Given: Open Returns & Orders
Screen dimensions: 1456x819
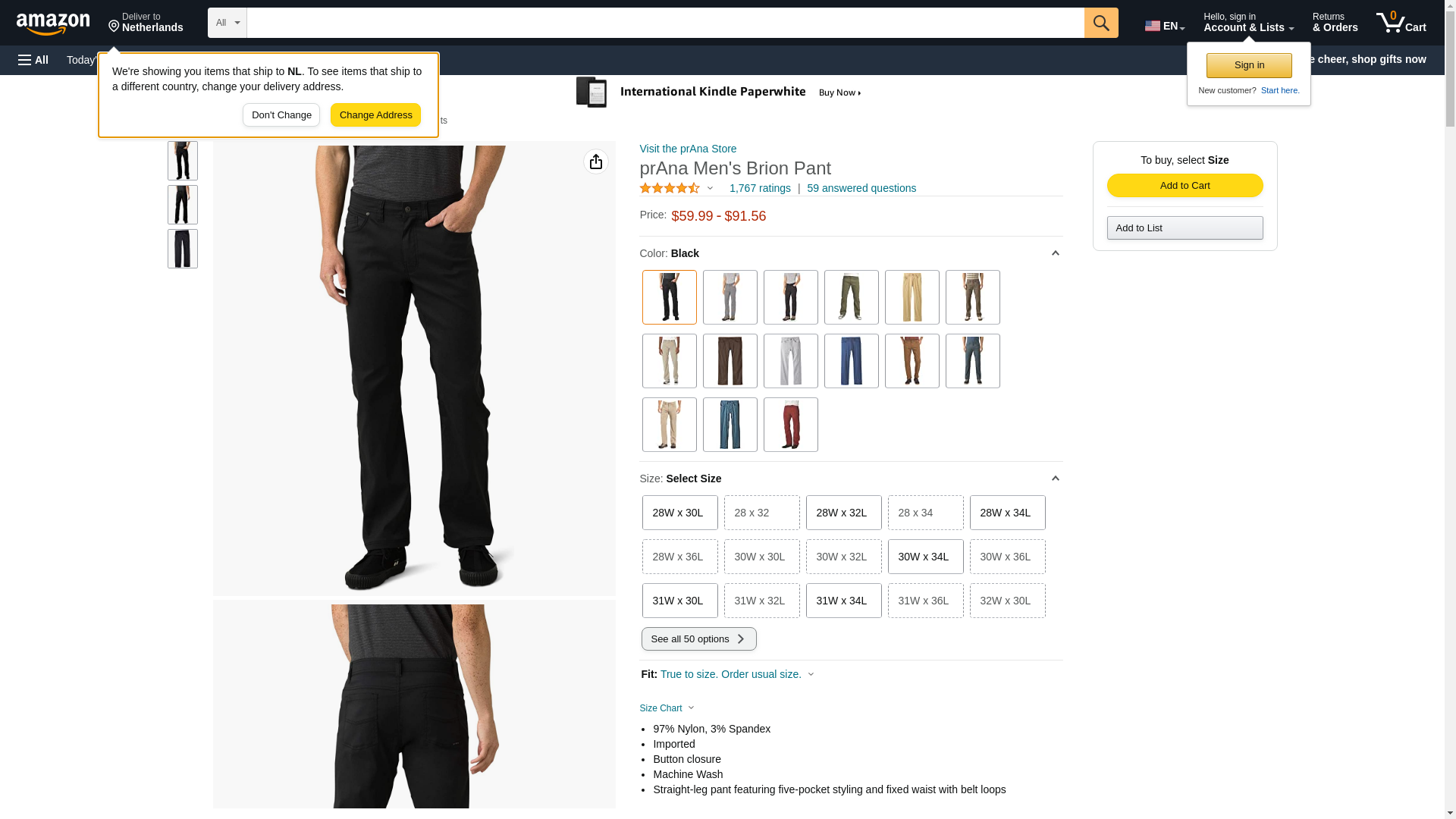Looking at the screenshot, I should point(1335,23).
